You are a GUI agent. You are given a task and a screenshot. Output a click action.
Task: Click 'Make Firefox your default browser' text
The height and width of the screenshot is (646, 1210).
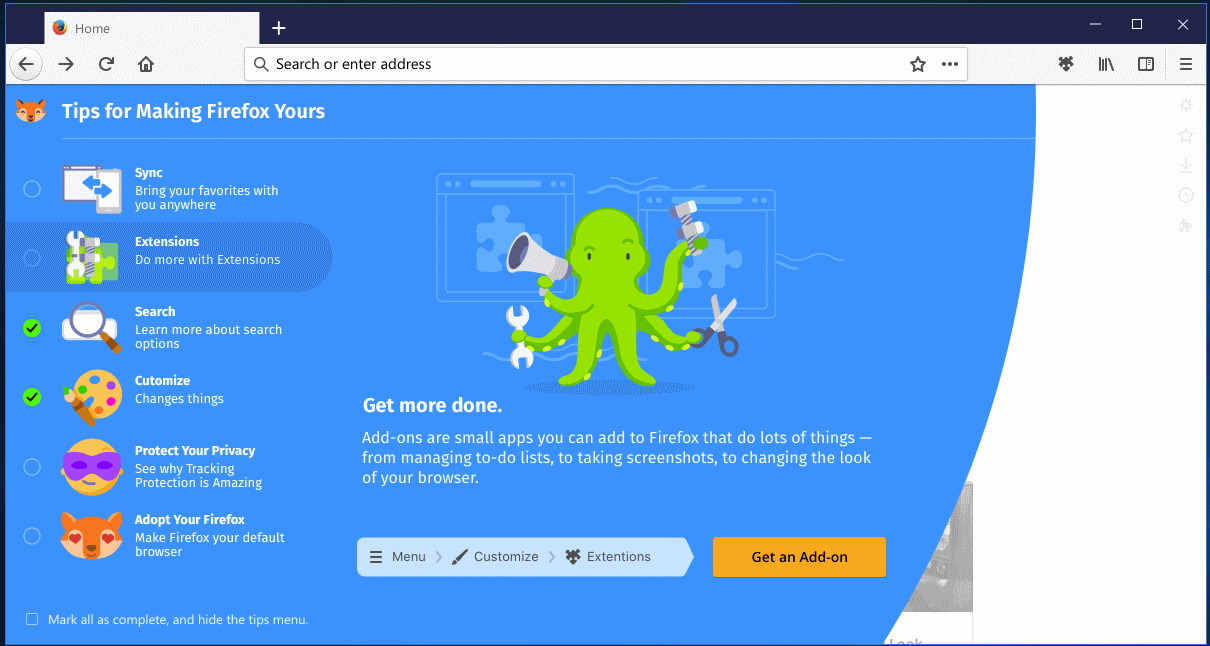[210, 545]
